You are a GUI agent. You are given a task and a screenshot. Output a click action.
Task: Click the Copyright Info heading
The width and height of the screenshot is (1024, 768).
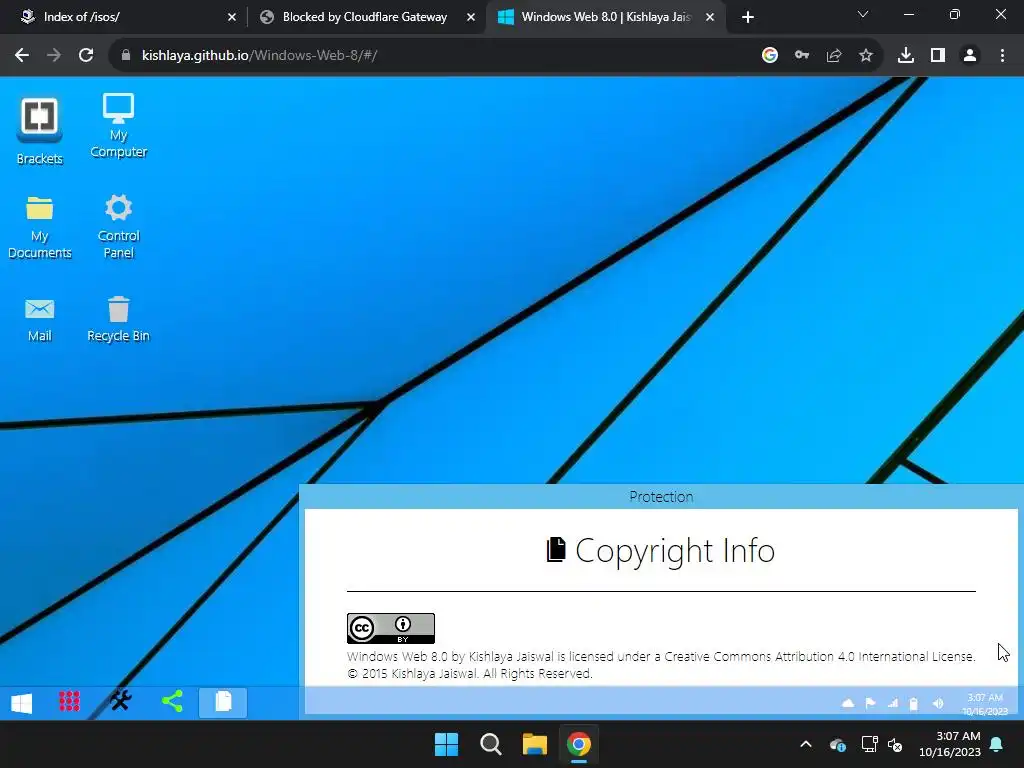[x=661, y=551]
